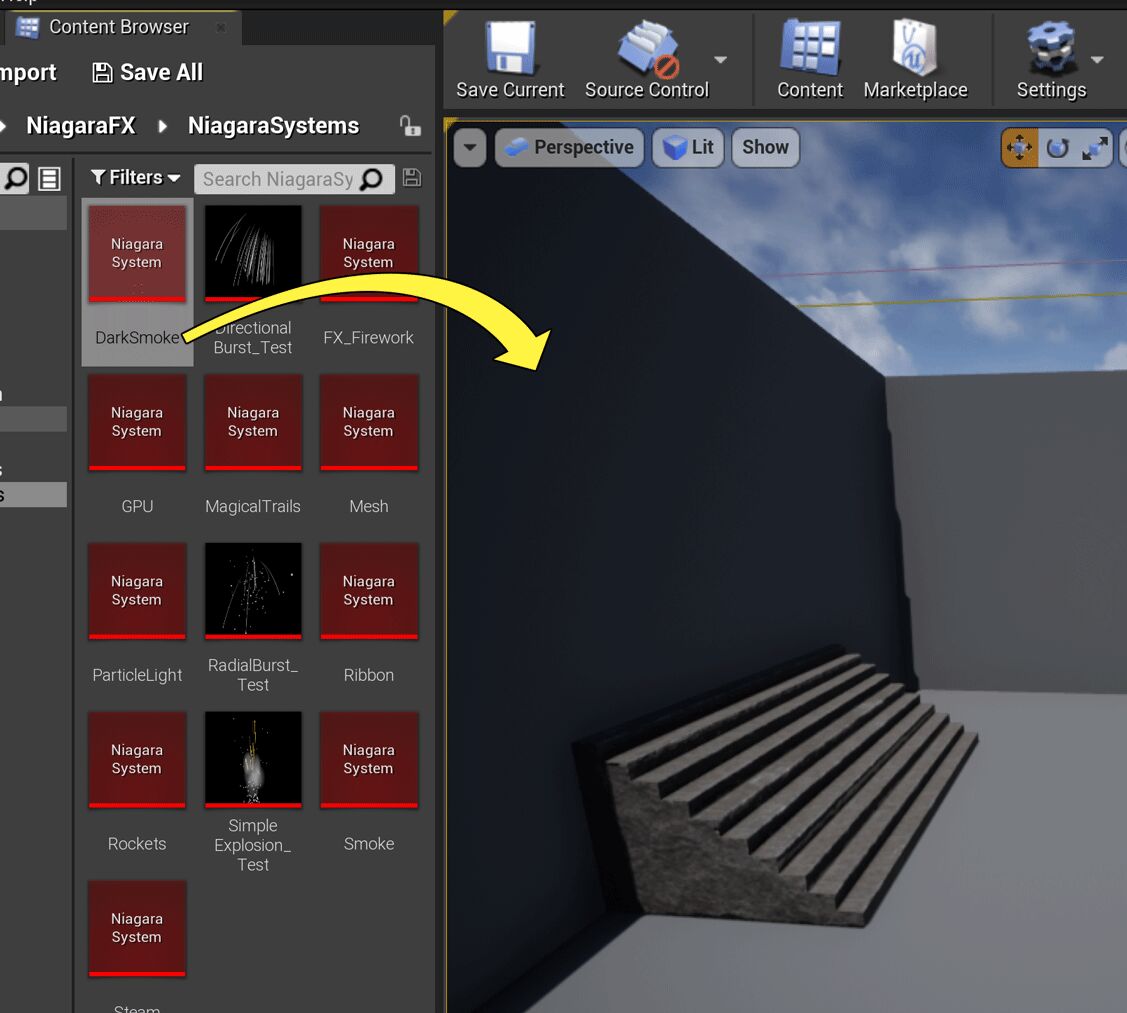This screenshot has width=1127, height=1013.
Task: Expand the Source Control dropdown arrow
Action: tap(720, 60)
